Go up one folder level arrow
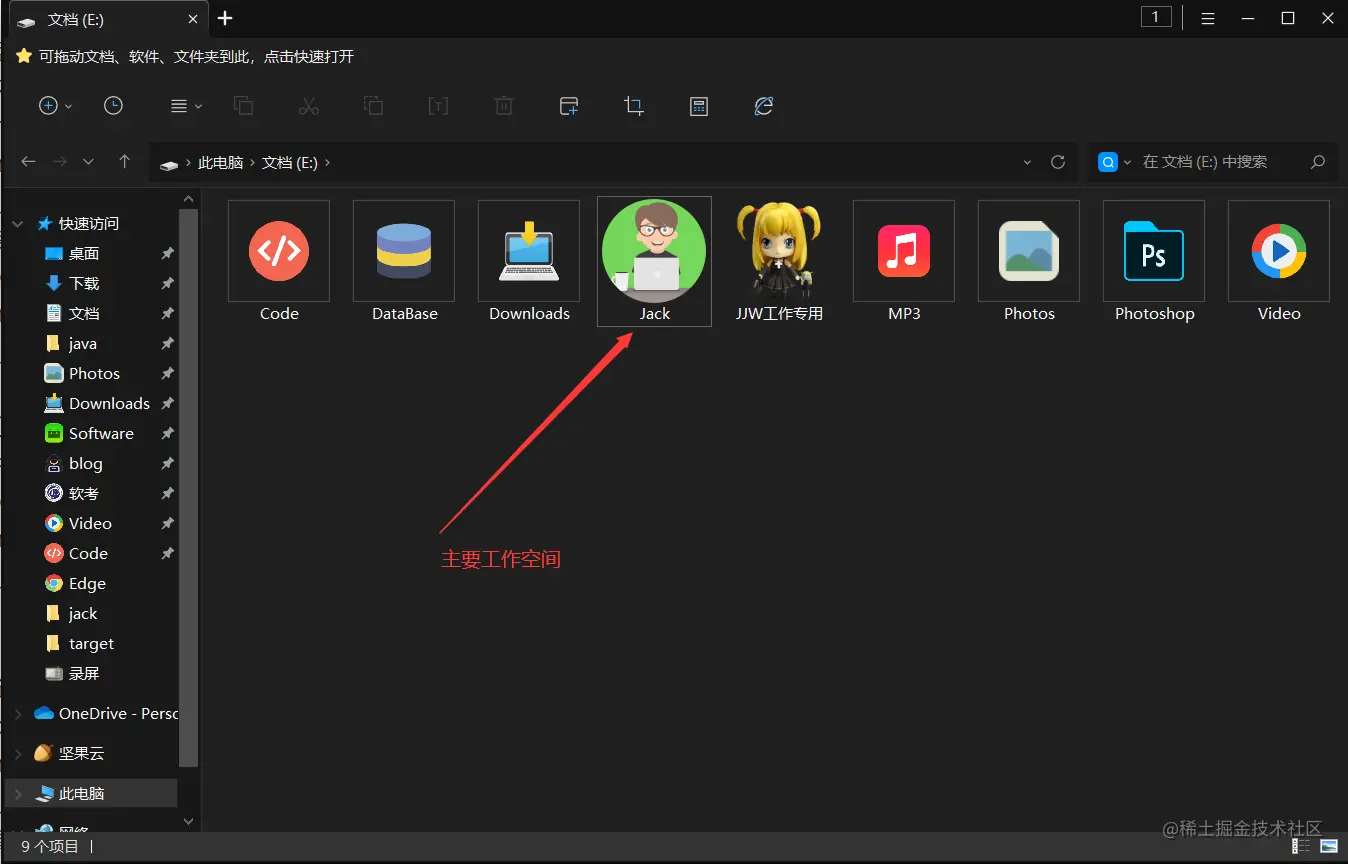The image size is (1348, 864). click(x=124, y=162)
